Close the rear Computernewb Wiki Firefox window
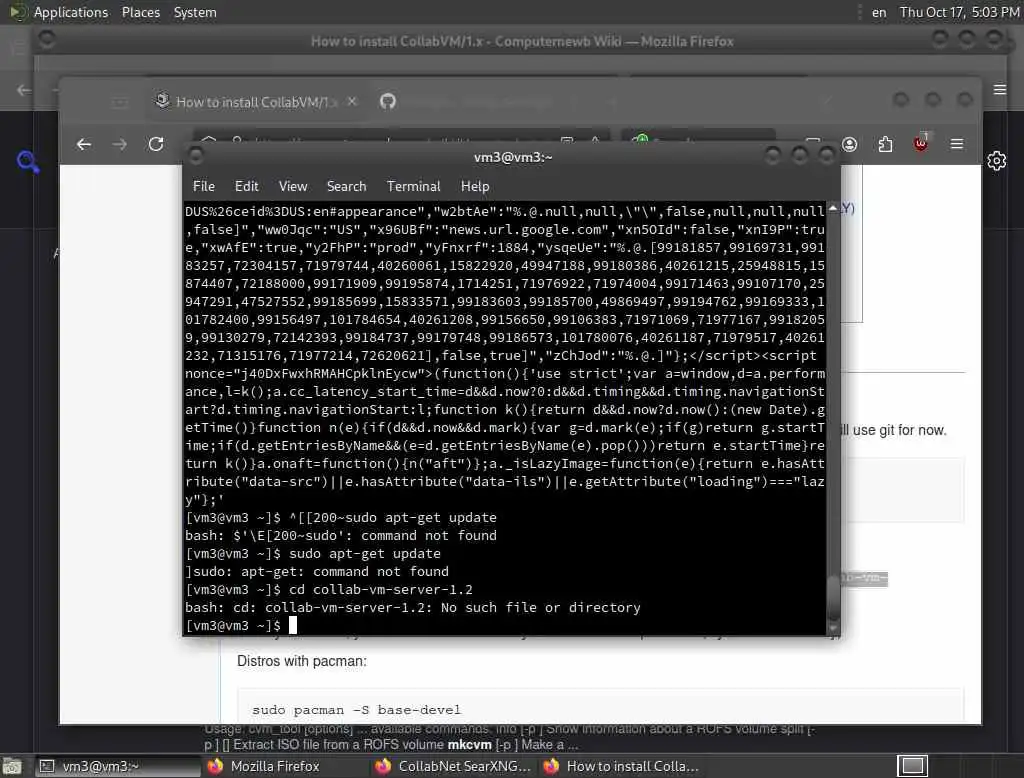The image size is (1024, 778). 994,40
